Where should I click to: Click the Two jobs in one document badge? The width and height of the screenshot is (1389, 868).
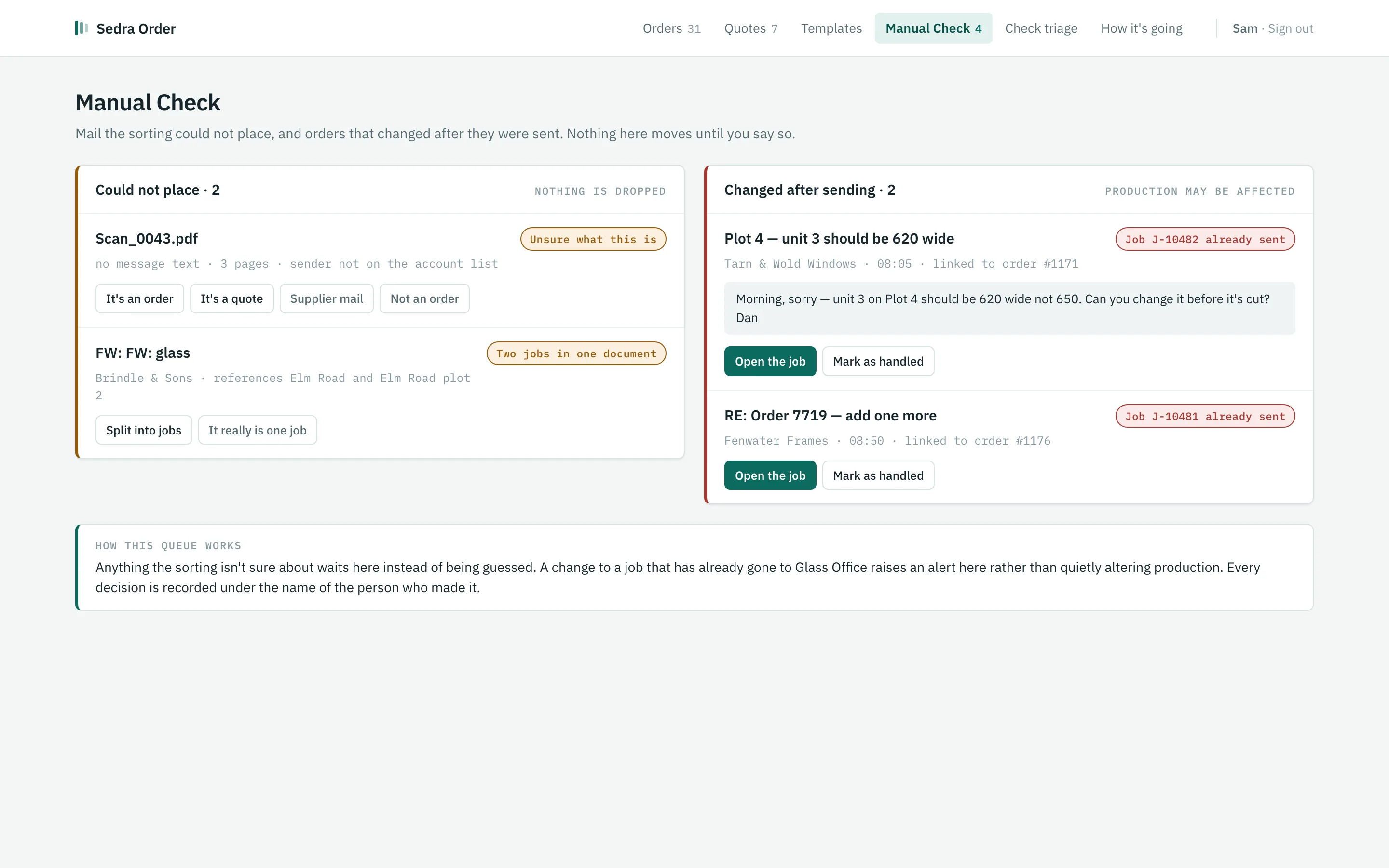pyautogui.click(x=576, y=353)
